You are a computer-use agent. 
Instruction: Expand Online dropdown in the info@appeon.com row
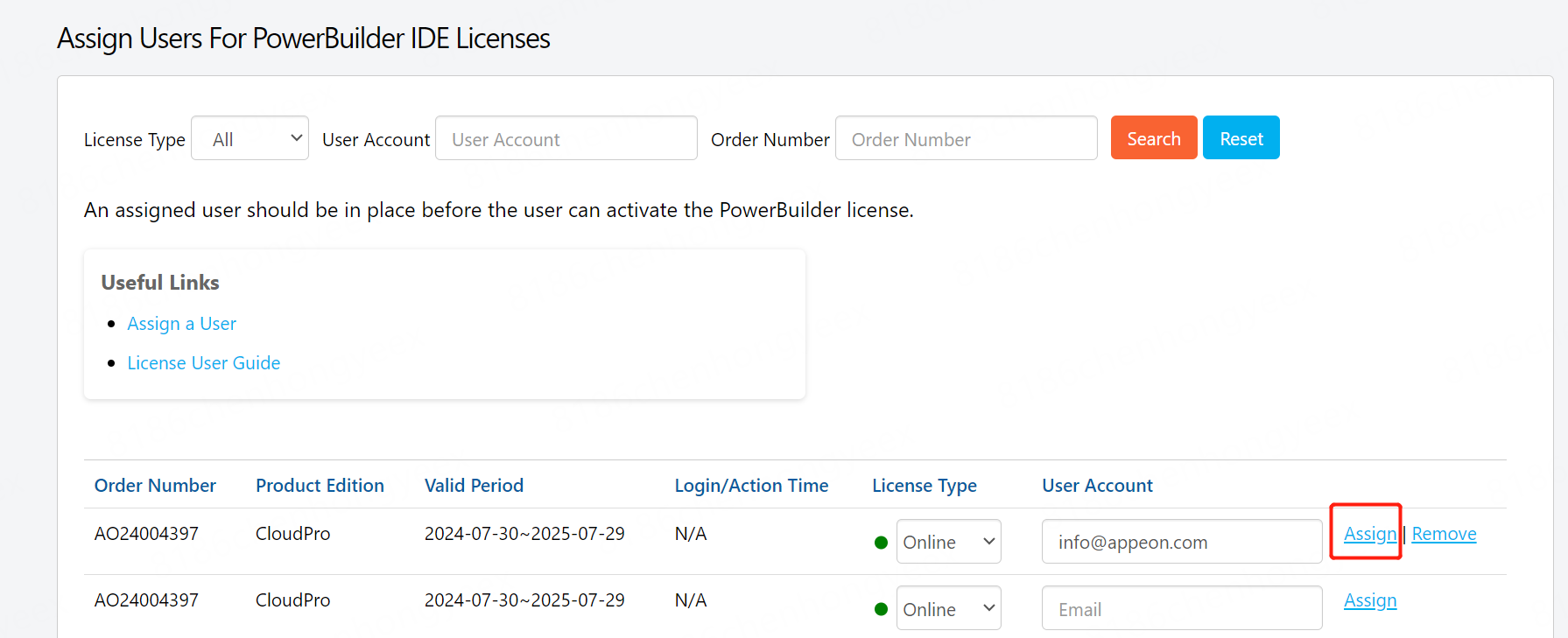click(948, 542)
